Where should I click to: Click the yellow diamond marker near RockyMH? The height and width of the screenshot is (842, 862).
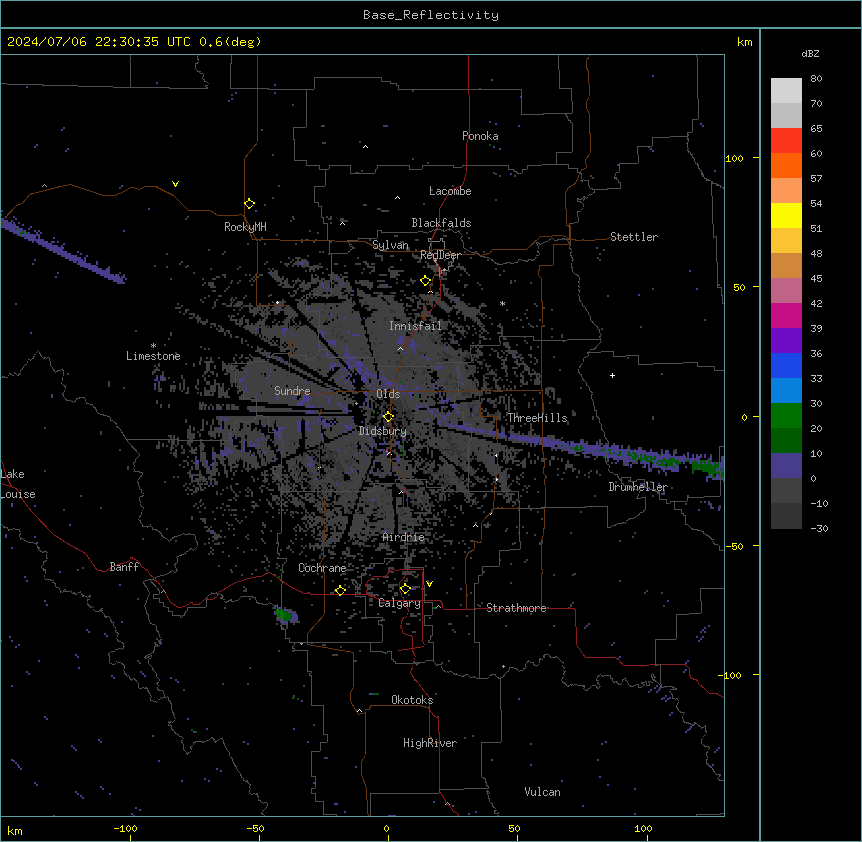tap(249, 204)
